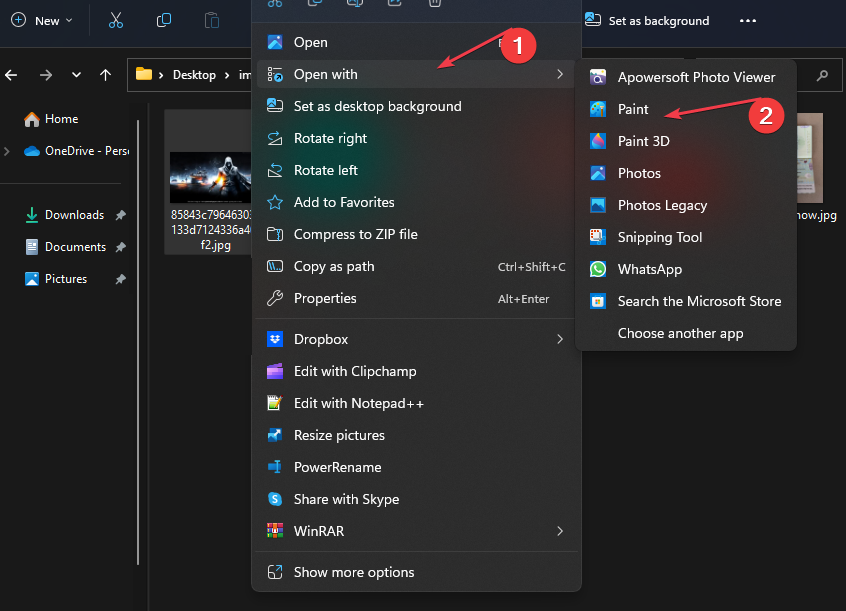
Task: Select the Dropbox context menu entry
Action: [417, 339]
